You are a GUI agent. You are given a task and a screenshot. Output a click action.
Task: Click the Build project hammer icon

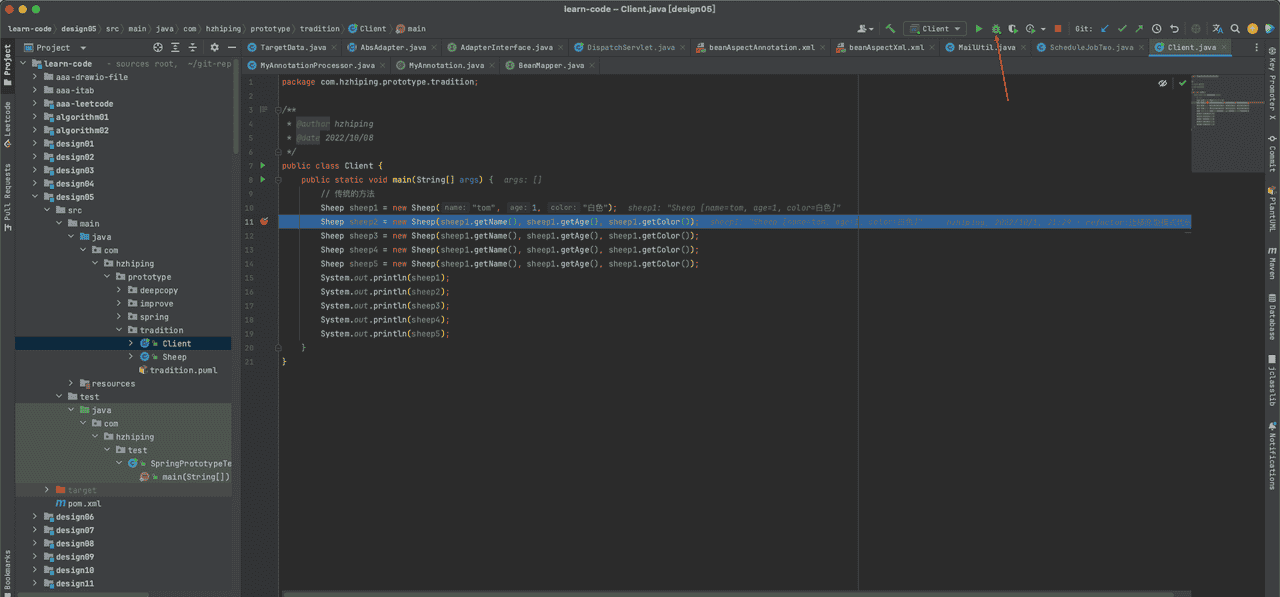(890, 29)
